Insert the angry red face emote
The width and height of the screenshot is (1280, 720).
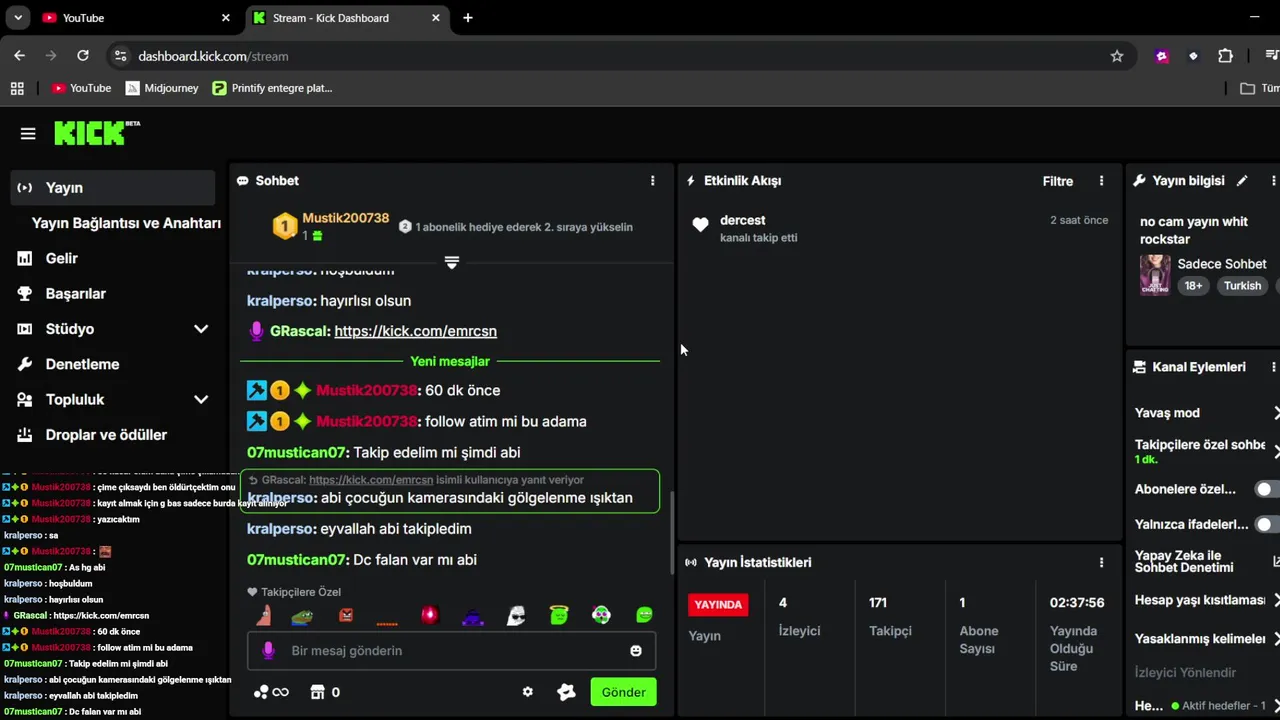coord(346,615)
